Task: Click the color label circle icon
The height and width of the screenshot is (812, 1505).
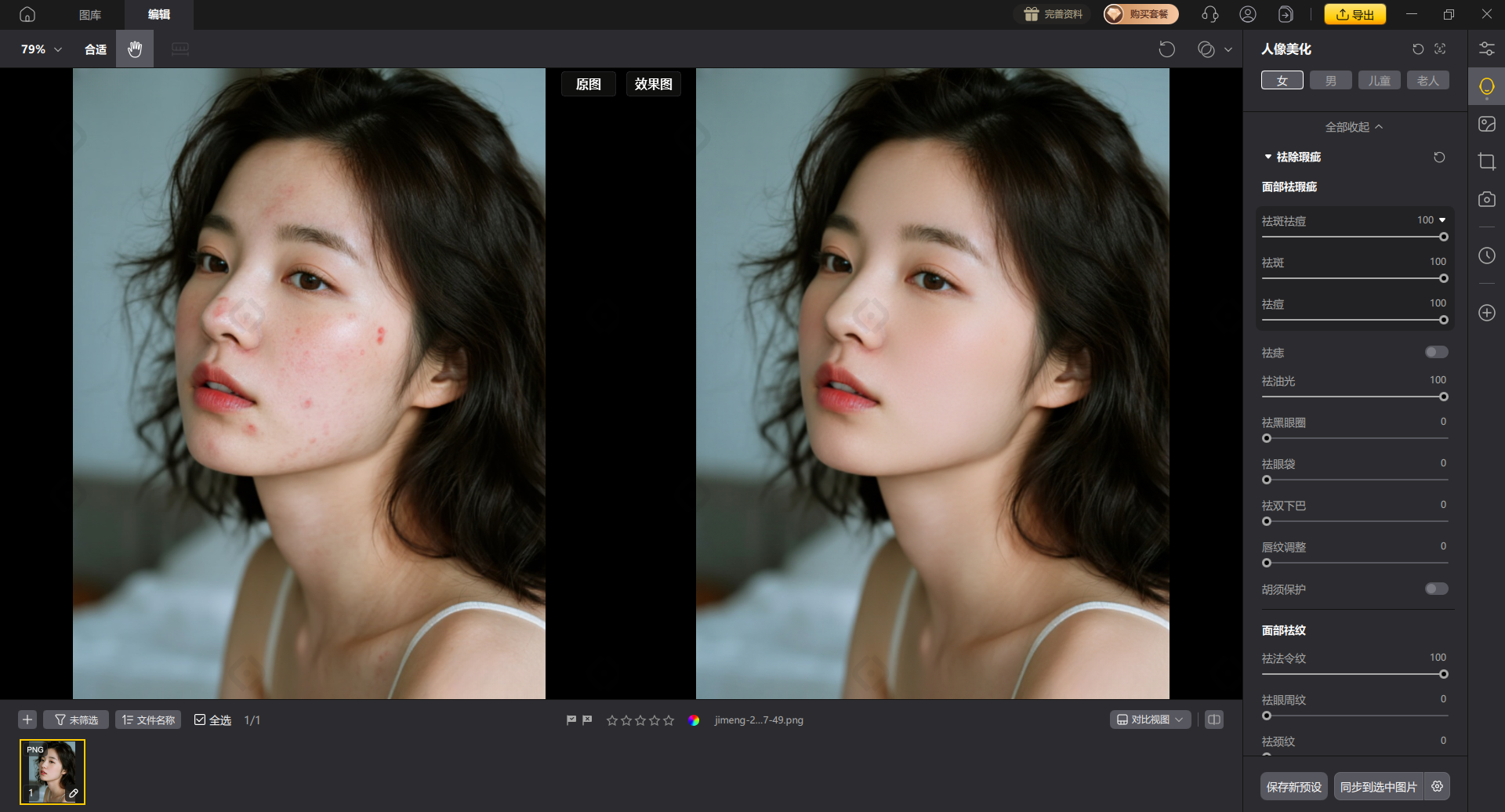Action: tap(694, 720)
